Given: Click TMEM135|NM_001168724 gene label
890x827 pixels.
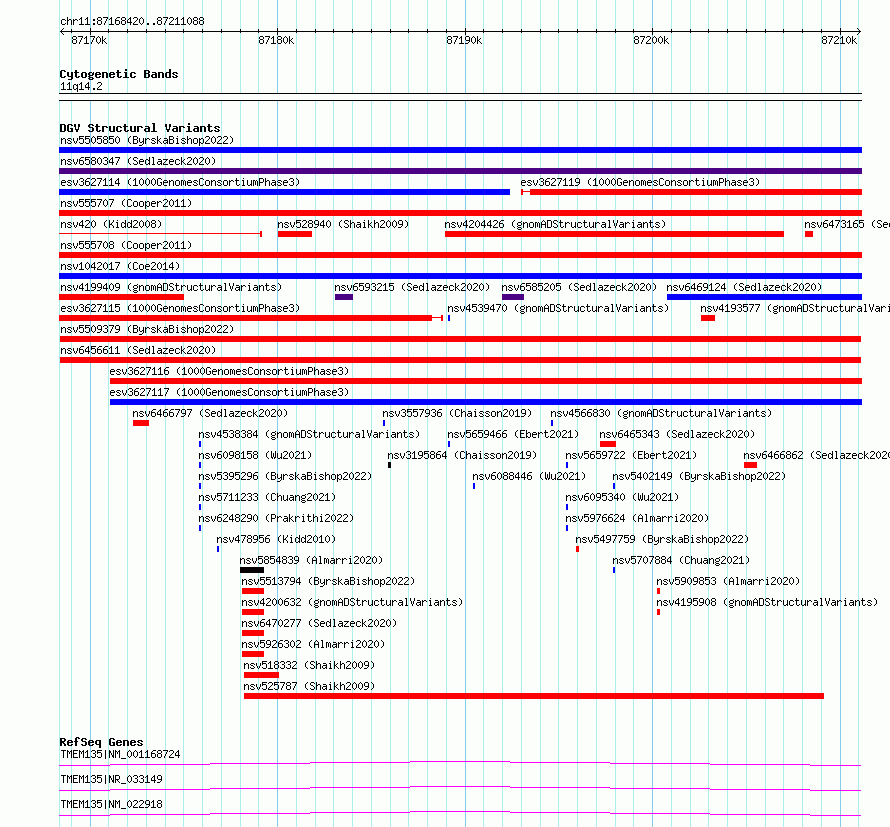Looking at the screenshot, I should tap(120, 754).
